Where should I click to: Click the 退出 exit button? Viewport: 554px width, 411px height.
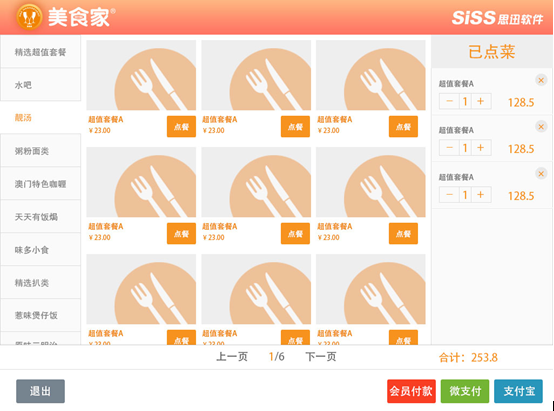pyautogui.click(x=40, y=391)
